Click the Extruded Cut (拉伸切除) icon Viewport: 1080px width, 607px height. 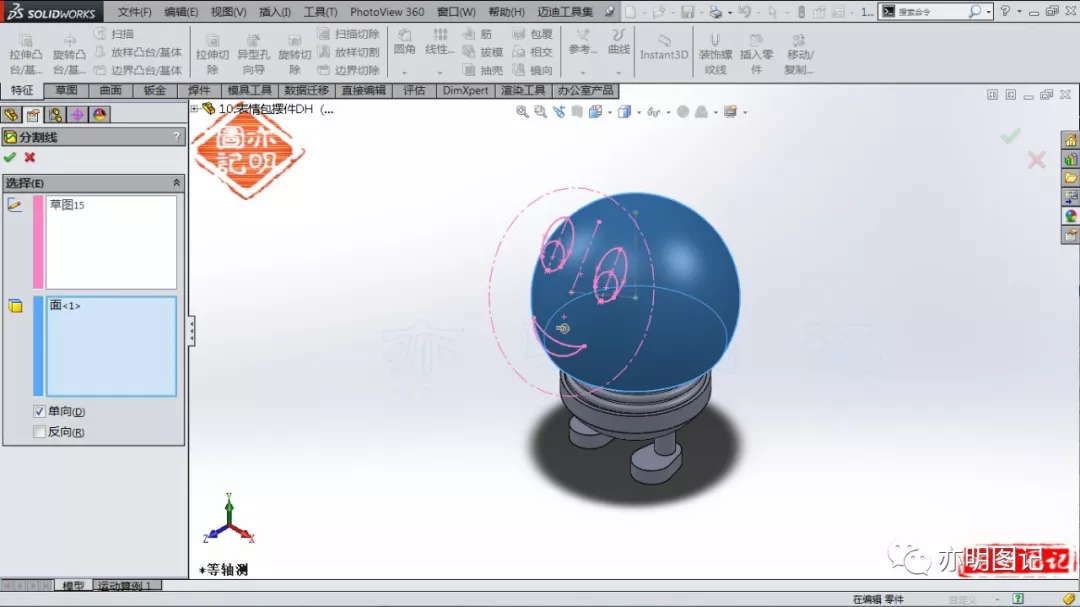coord(212,41)
